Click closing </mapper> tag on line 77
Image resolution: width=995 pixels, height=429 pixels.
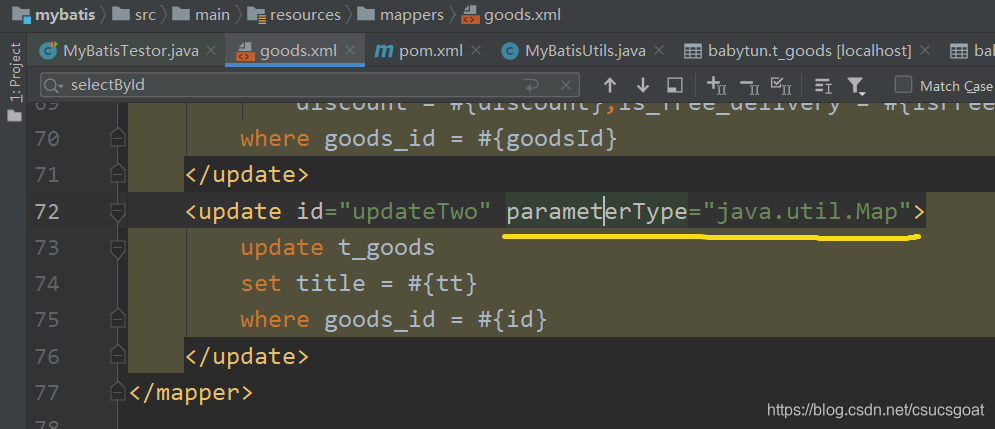(190, 393)
